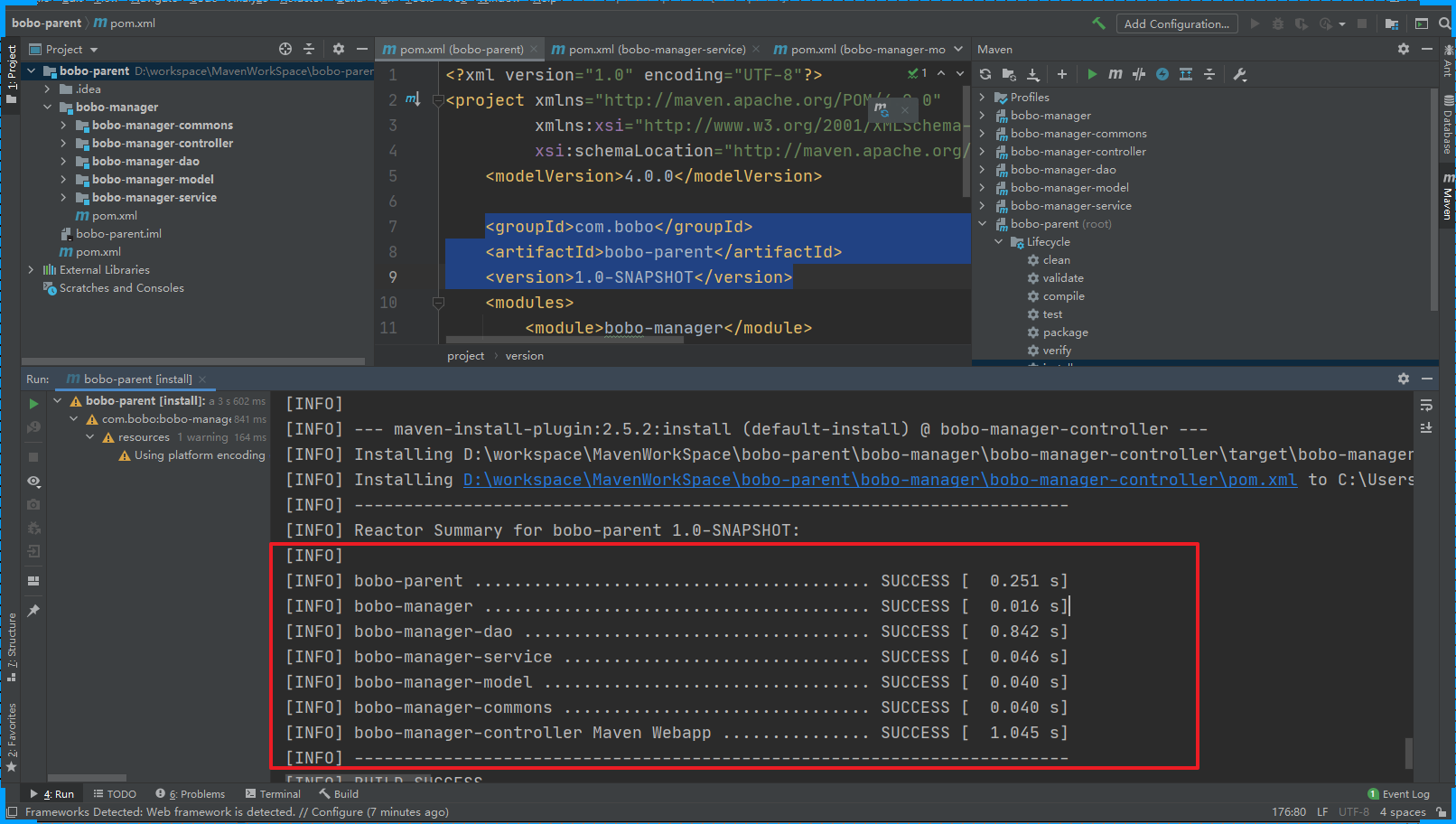Expand the .idea folder in Project tree
The height and width of the screenshot is (824, 1456).
click(x=47, y=89)
